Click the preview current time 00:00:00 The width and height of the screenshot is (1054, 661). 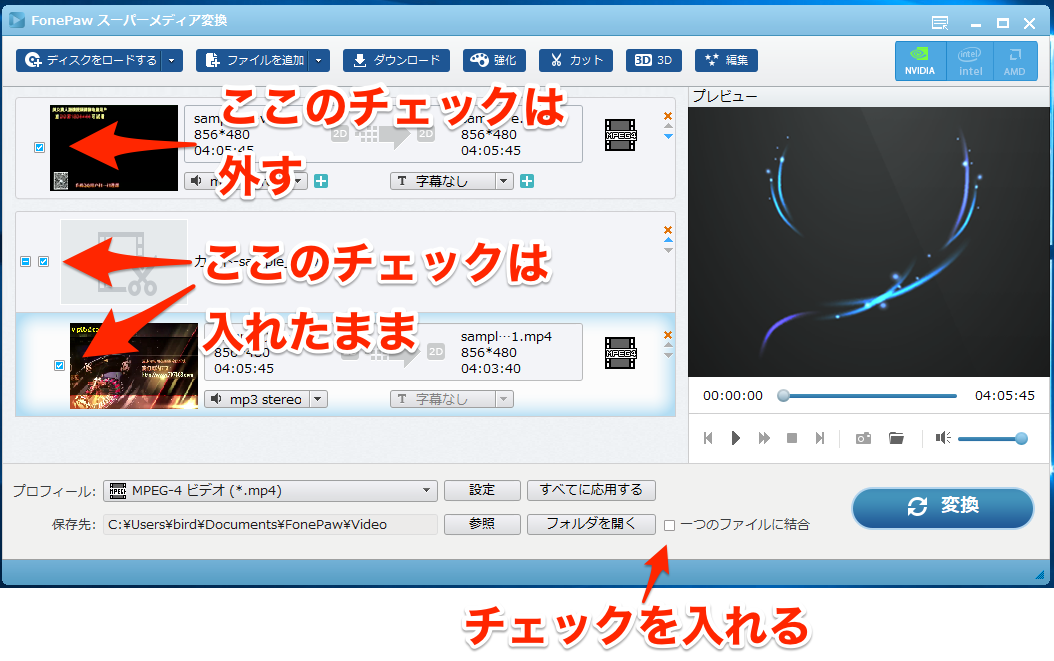tap(733, 396)
